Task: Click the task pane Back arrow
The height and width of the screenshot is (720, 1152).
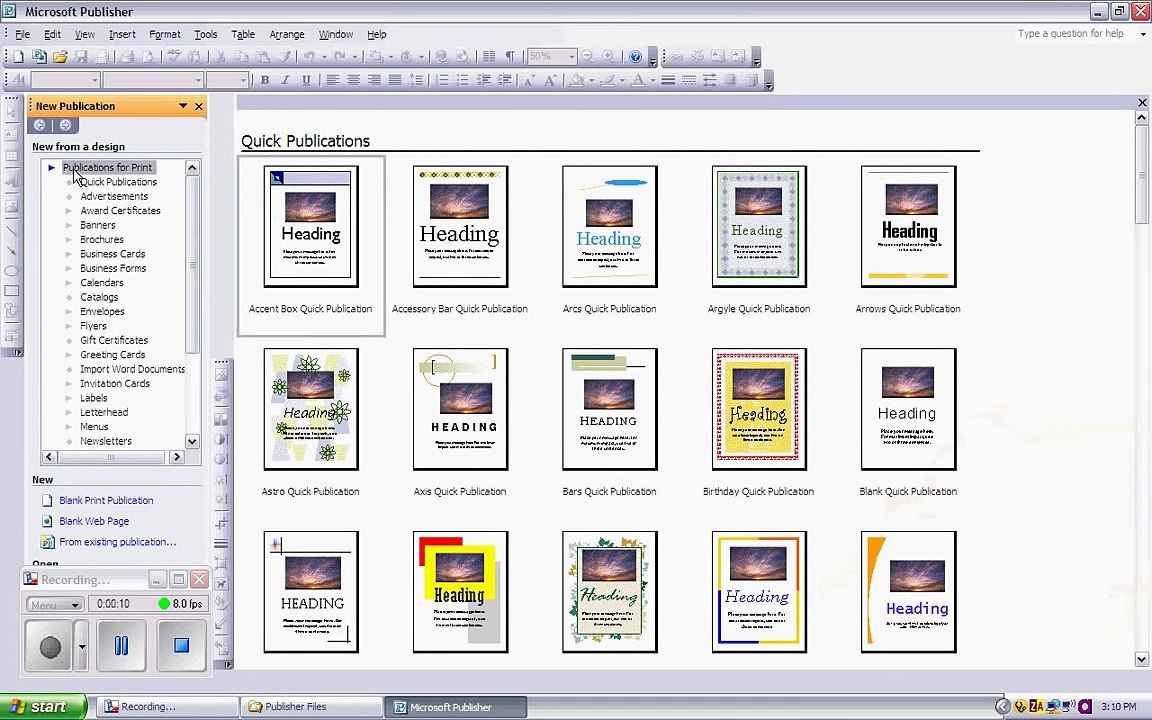Action: (40, 125)
